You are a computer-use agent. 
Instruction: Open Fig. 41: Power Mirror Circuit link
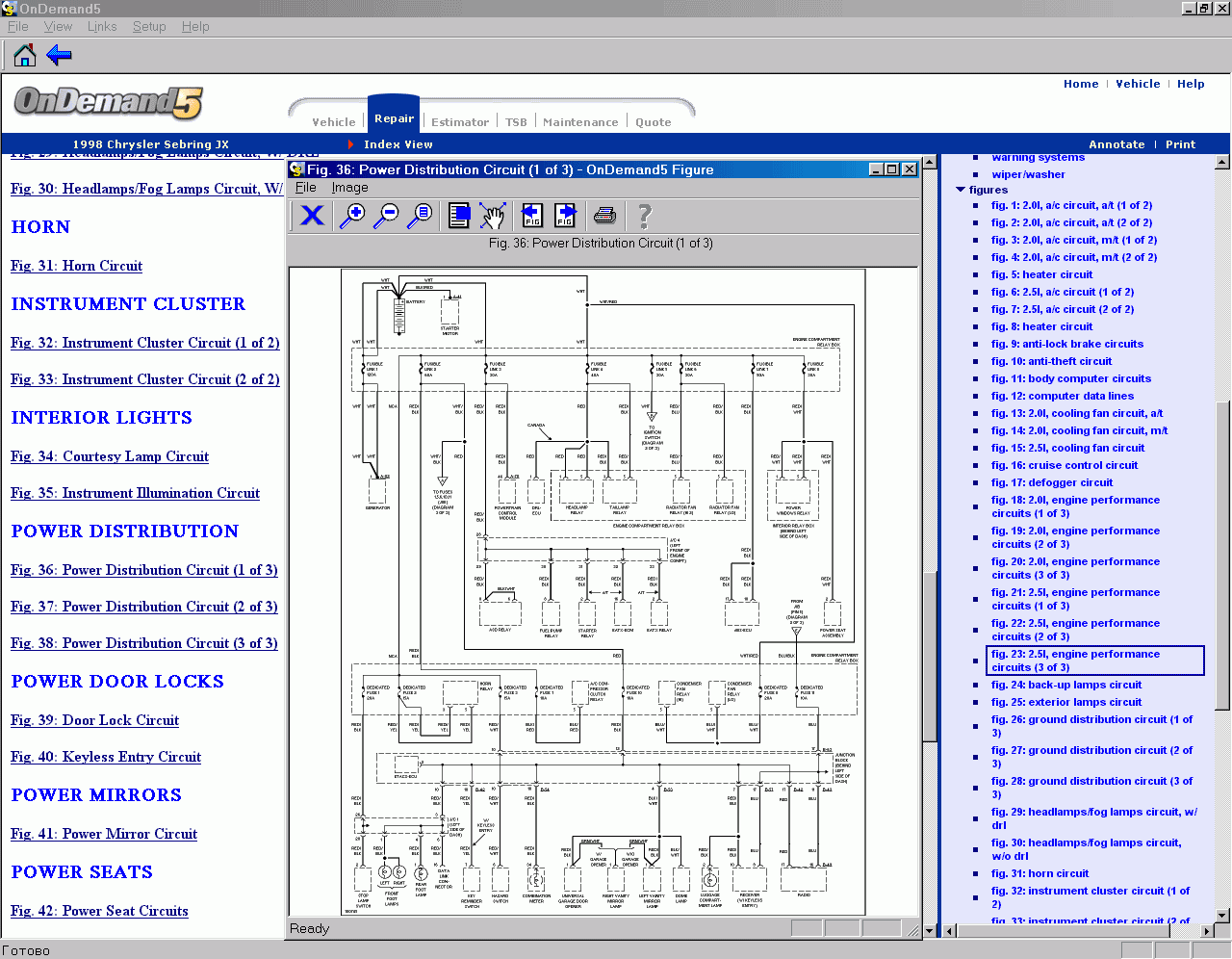[104, 834]
